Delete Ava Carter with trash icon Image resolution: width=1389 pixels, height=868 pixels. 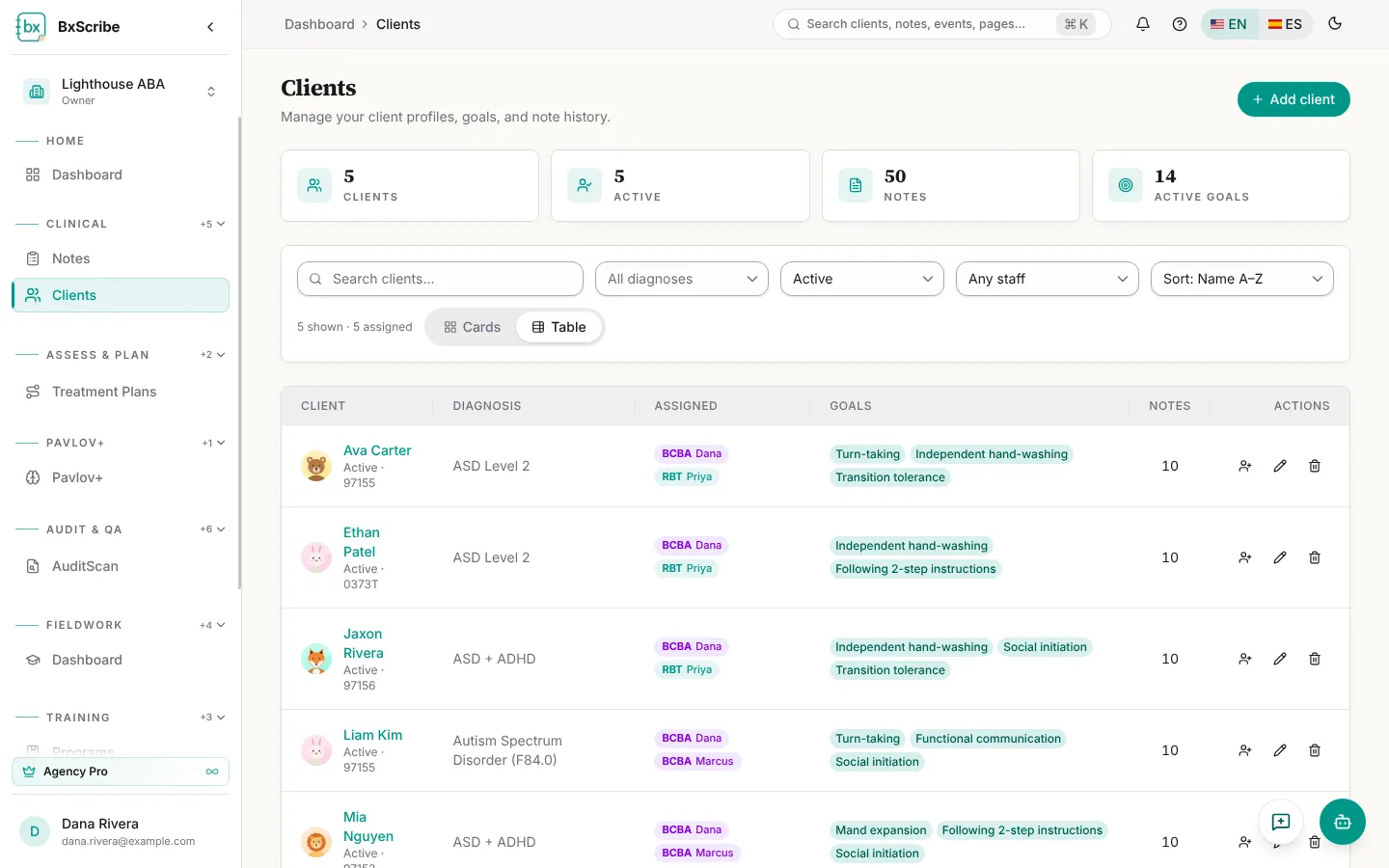tap(1315, 466)
